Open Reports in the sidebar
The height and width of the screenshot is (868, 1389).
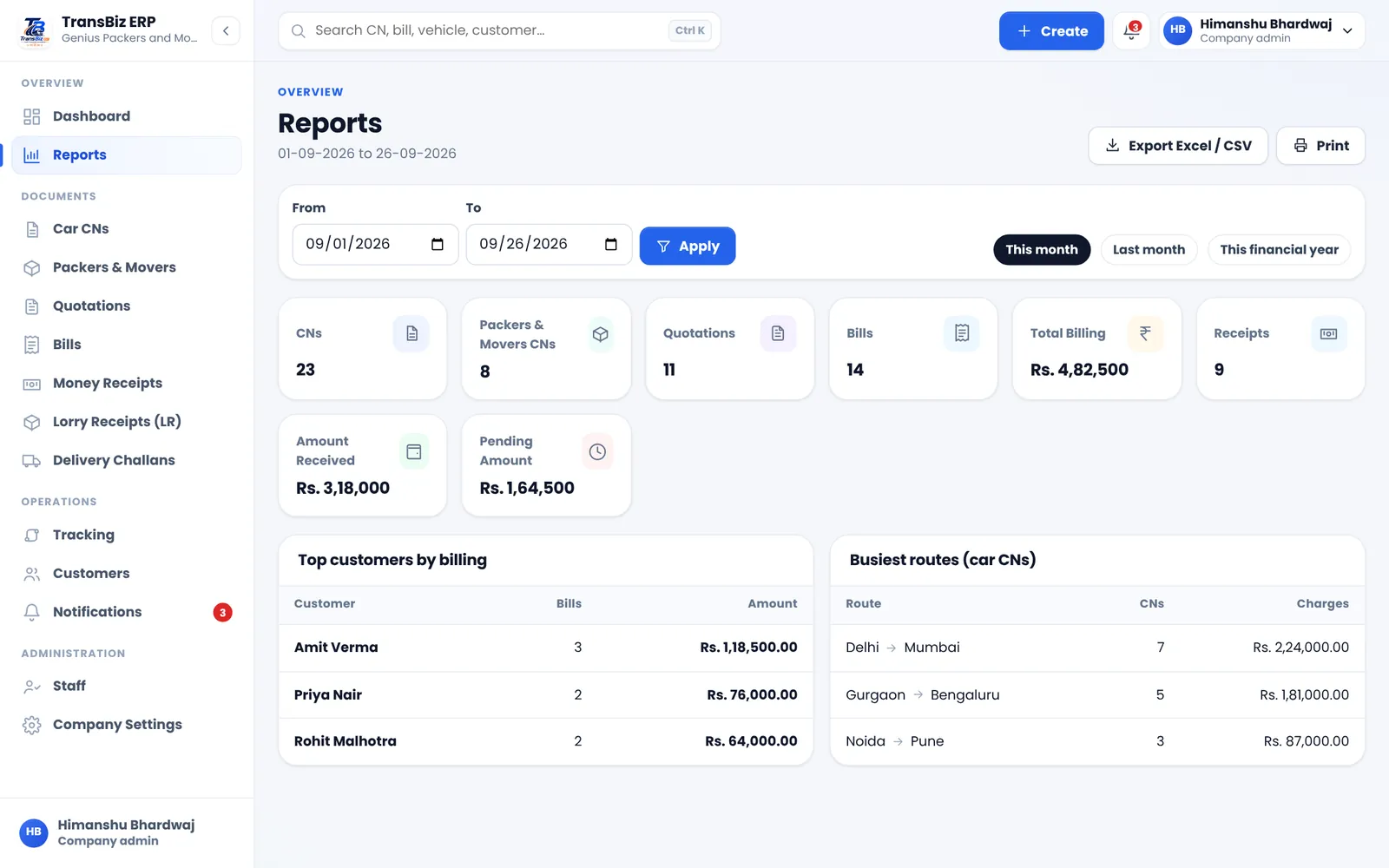tap(127, 155)
